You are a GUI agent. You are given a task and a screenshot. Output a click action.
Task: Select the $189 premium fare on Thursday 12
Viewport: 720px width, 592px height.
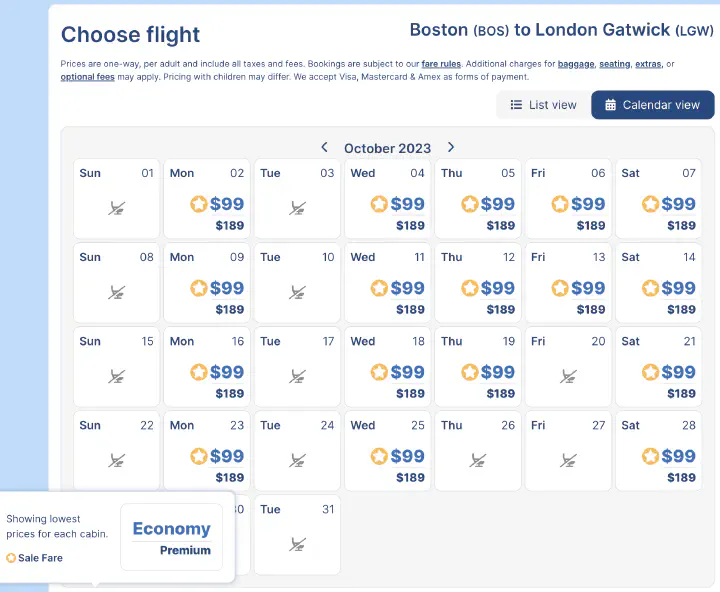coord(500,310)
